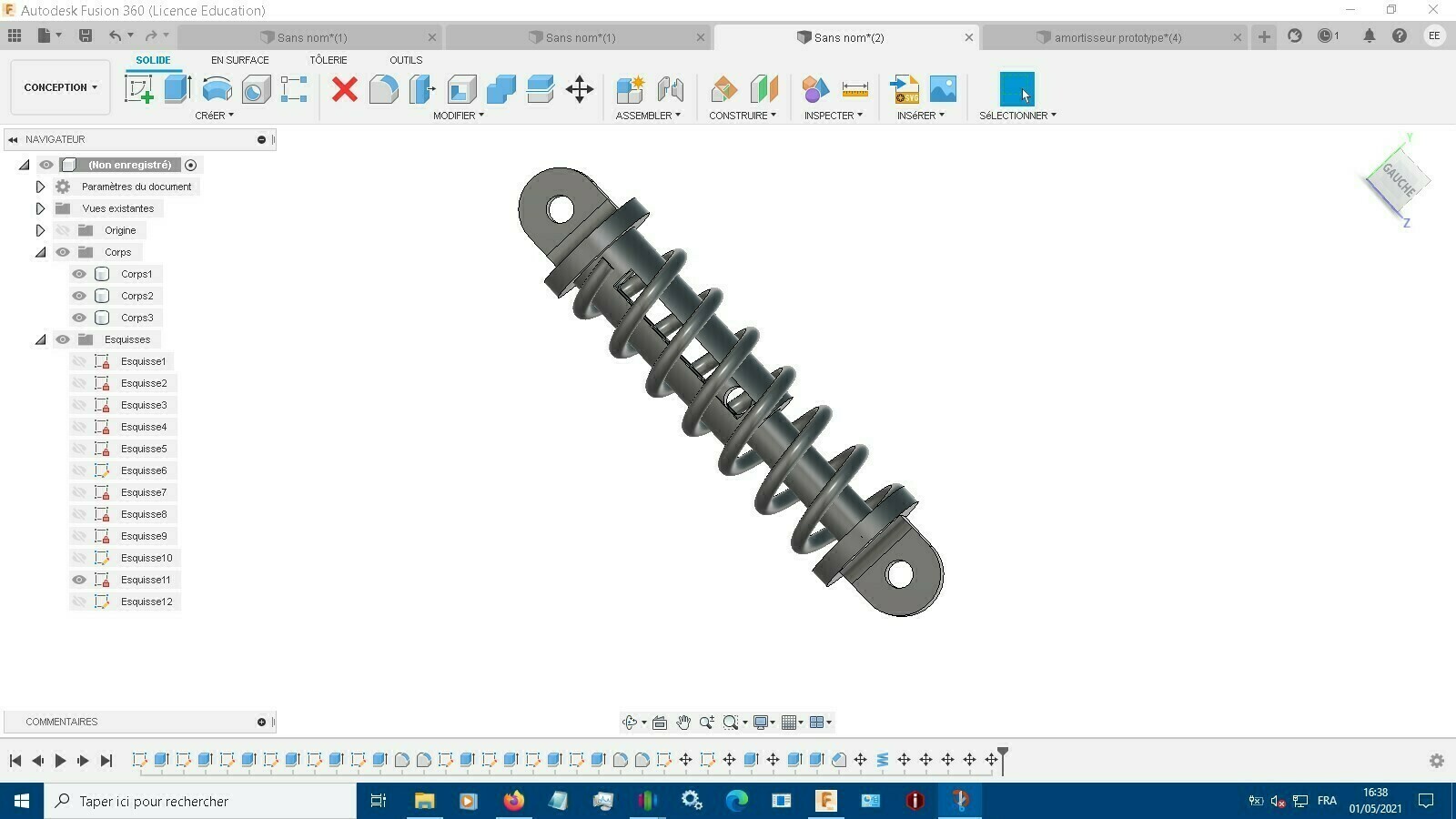Select the Offset Plane construct tool
Screen dimensions: 1456x819
pos(723,89)
